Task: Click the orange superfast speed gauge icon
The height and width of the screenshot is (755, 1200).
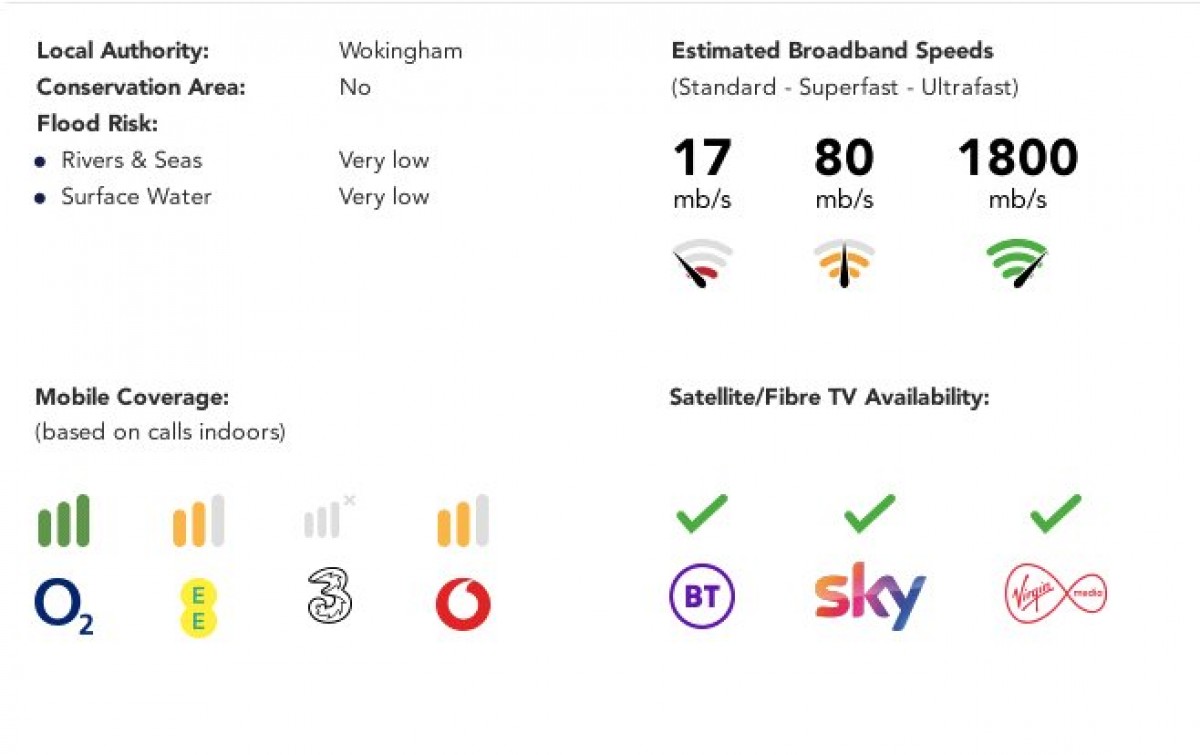Action: pyautogui.click(x=844, y=262)
